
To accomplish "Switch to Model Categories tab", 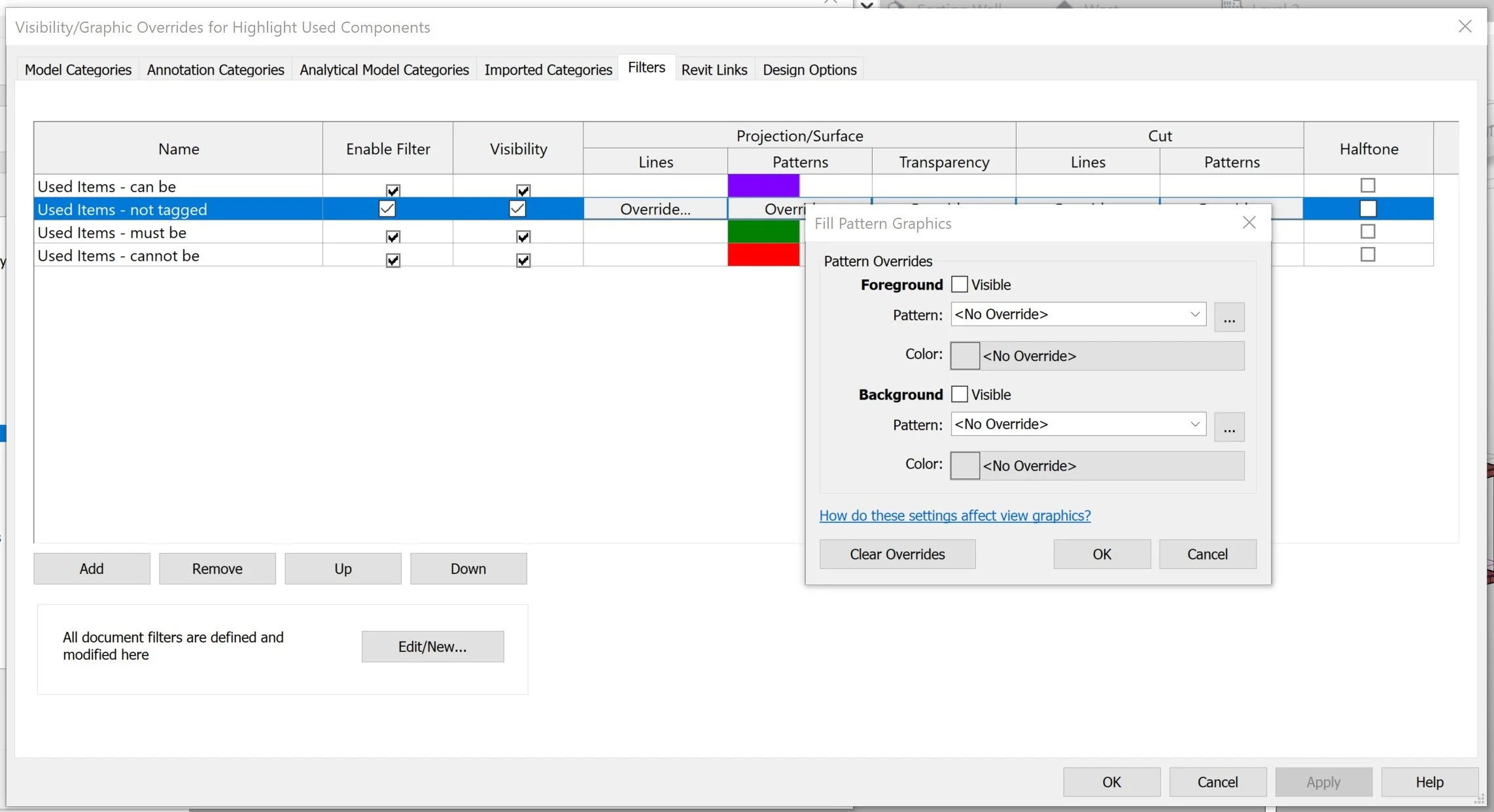I will pos(78,70).
